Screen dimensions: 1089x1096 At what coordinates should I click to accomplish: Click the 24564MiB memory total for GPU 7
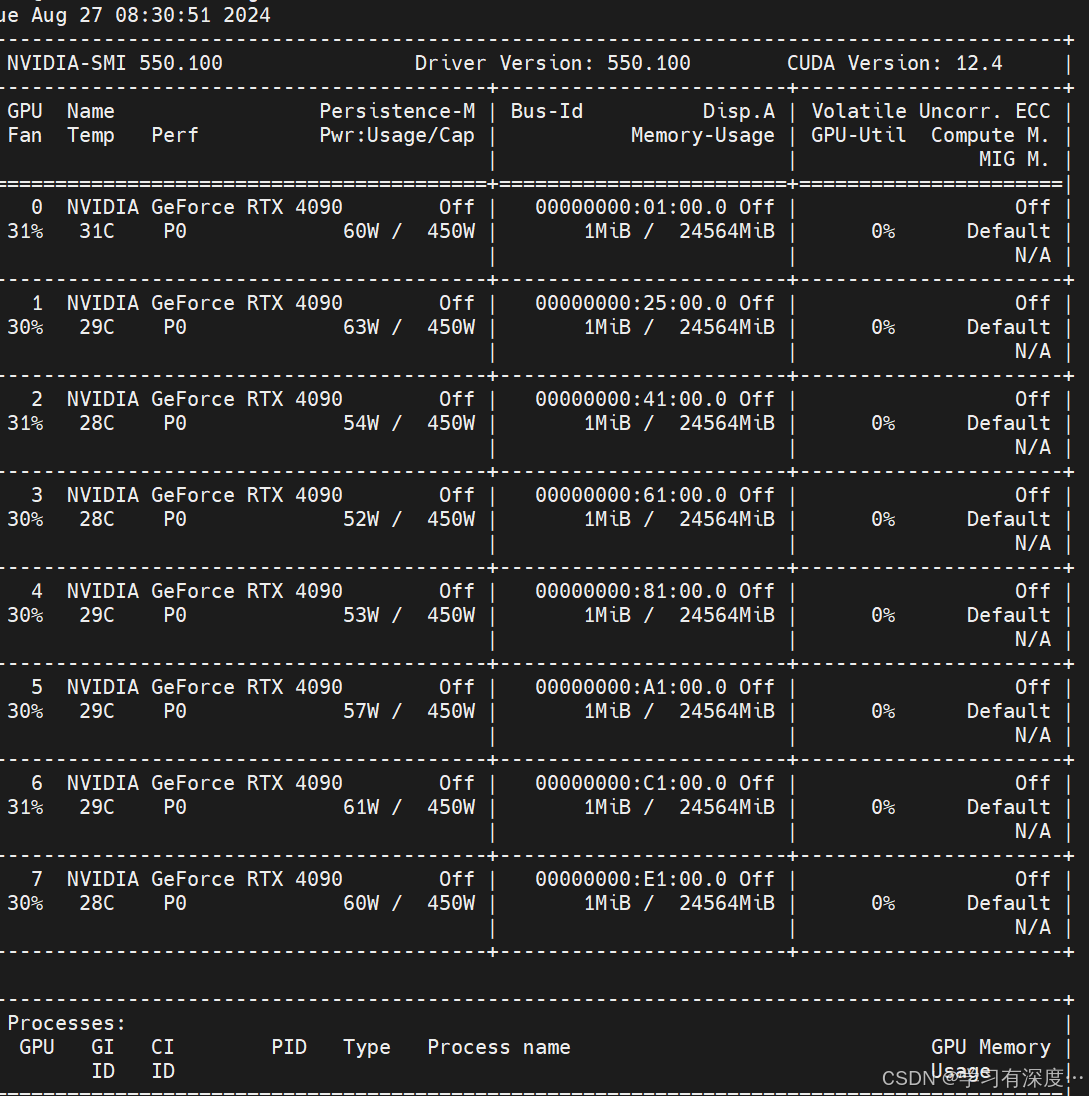(727, 903)
